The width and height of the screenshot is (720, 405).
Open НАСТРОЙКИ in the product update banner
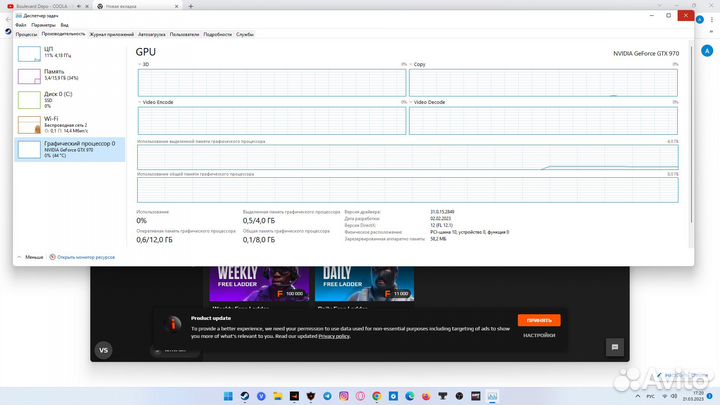pyautogui.click(x=539, y=336)
